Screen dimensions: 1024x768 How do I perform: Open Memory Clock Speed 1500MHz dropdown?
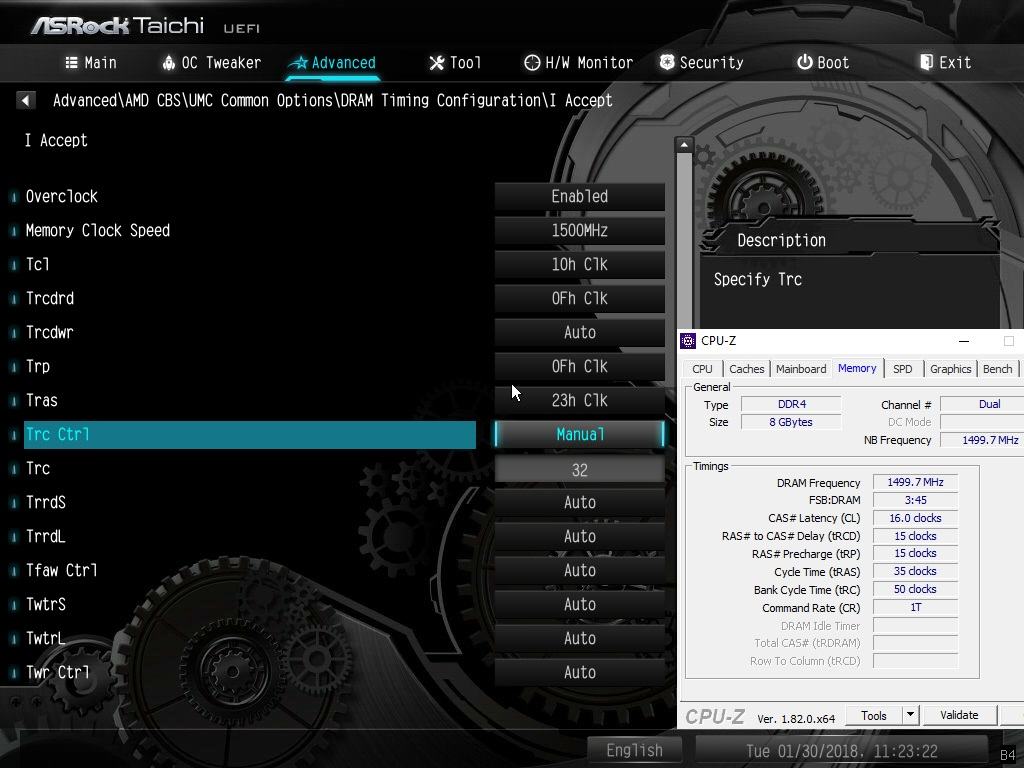pyautogui.click(x=580, y=231)
